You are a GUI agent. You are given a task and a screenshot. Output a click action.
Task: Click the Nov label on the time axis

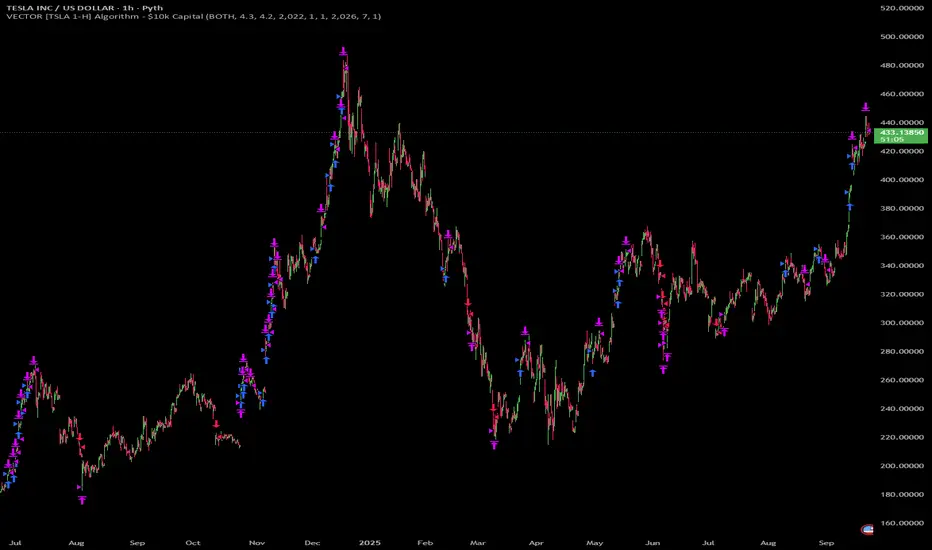(257, 542)
